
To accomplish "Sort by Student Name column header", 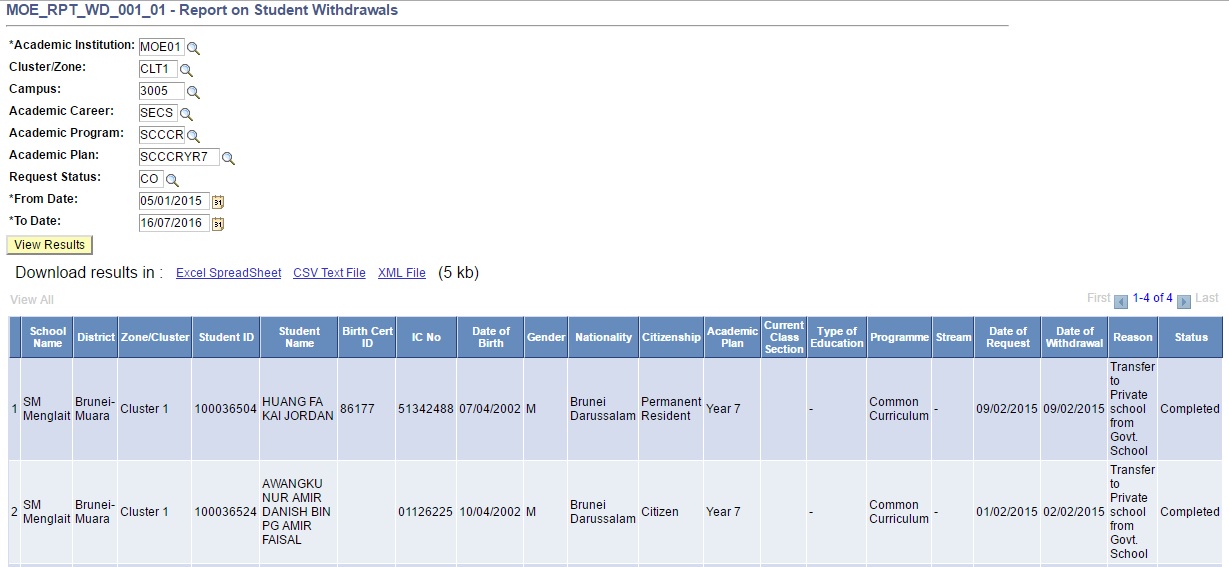I will pos(299,337).
